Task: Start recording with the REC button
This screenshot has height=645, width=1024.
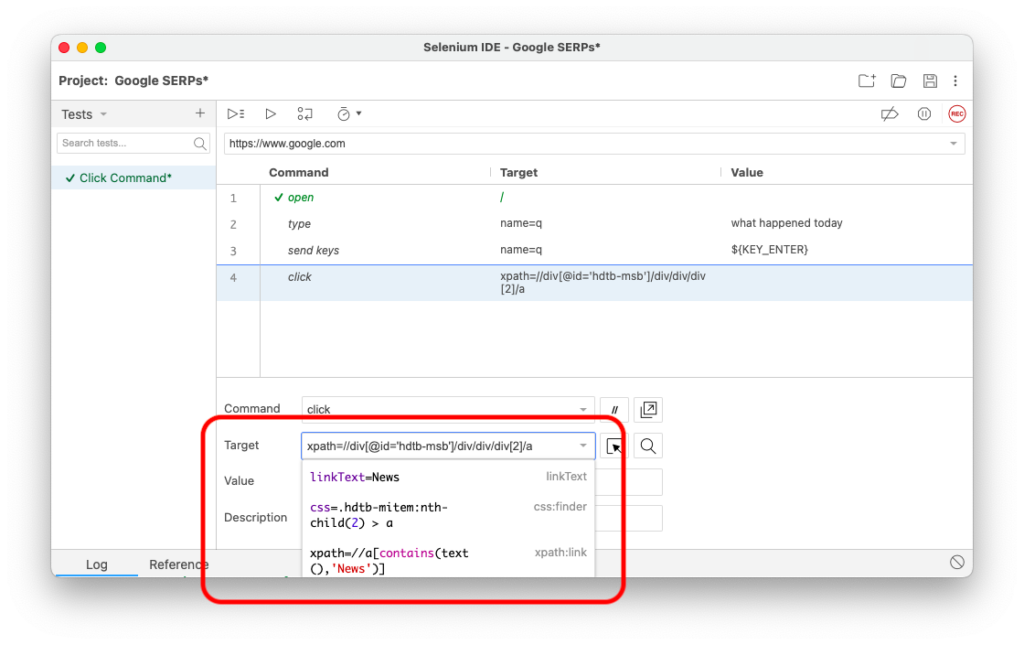Action: 957,114
